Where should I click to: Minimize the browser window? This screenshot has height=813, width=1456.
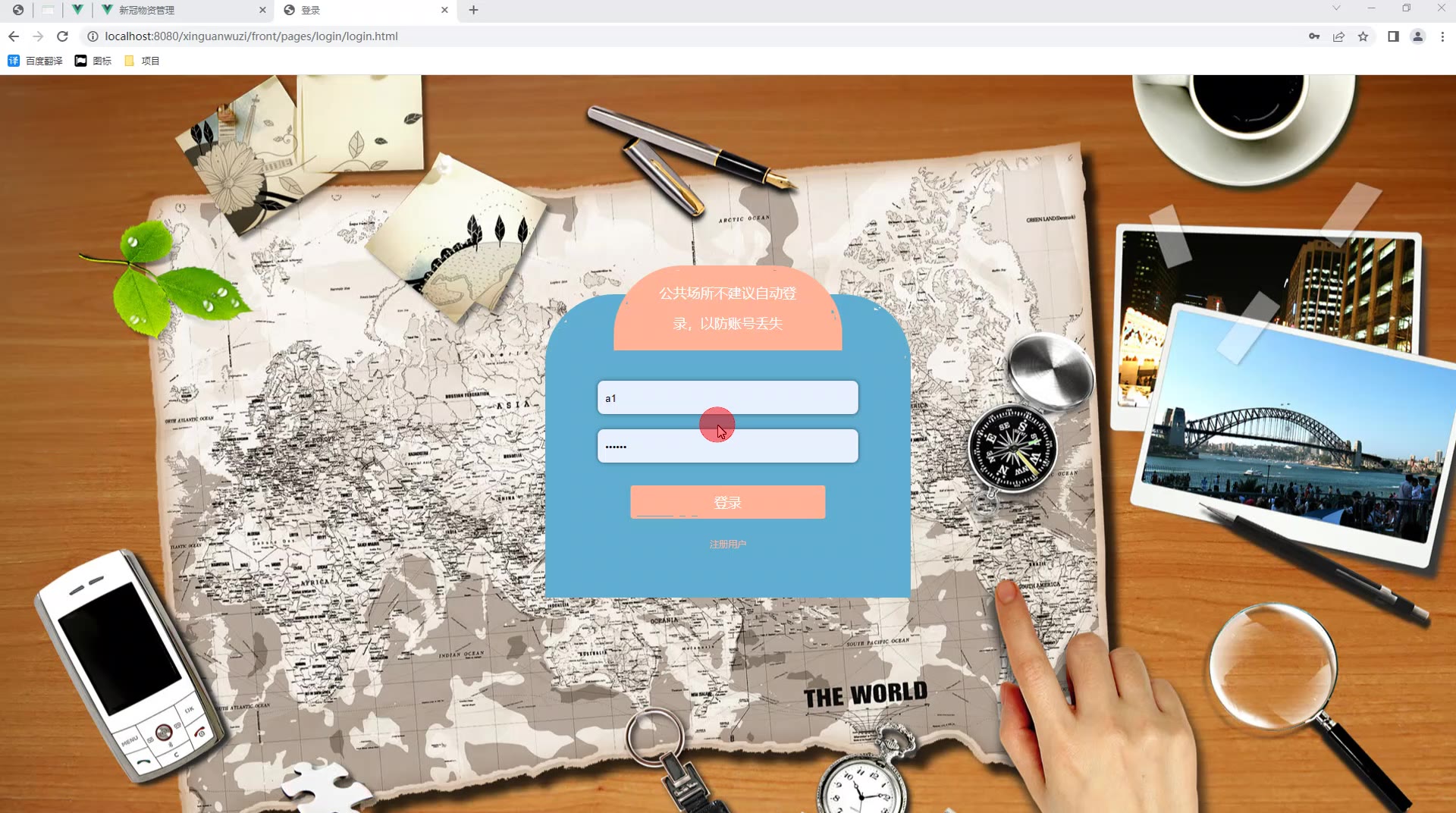1371,8
